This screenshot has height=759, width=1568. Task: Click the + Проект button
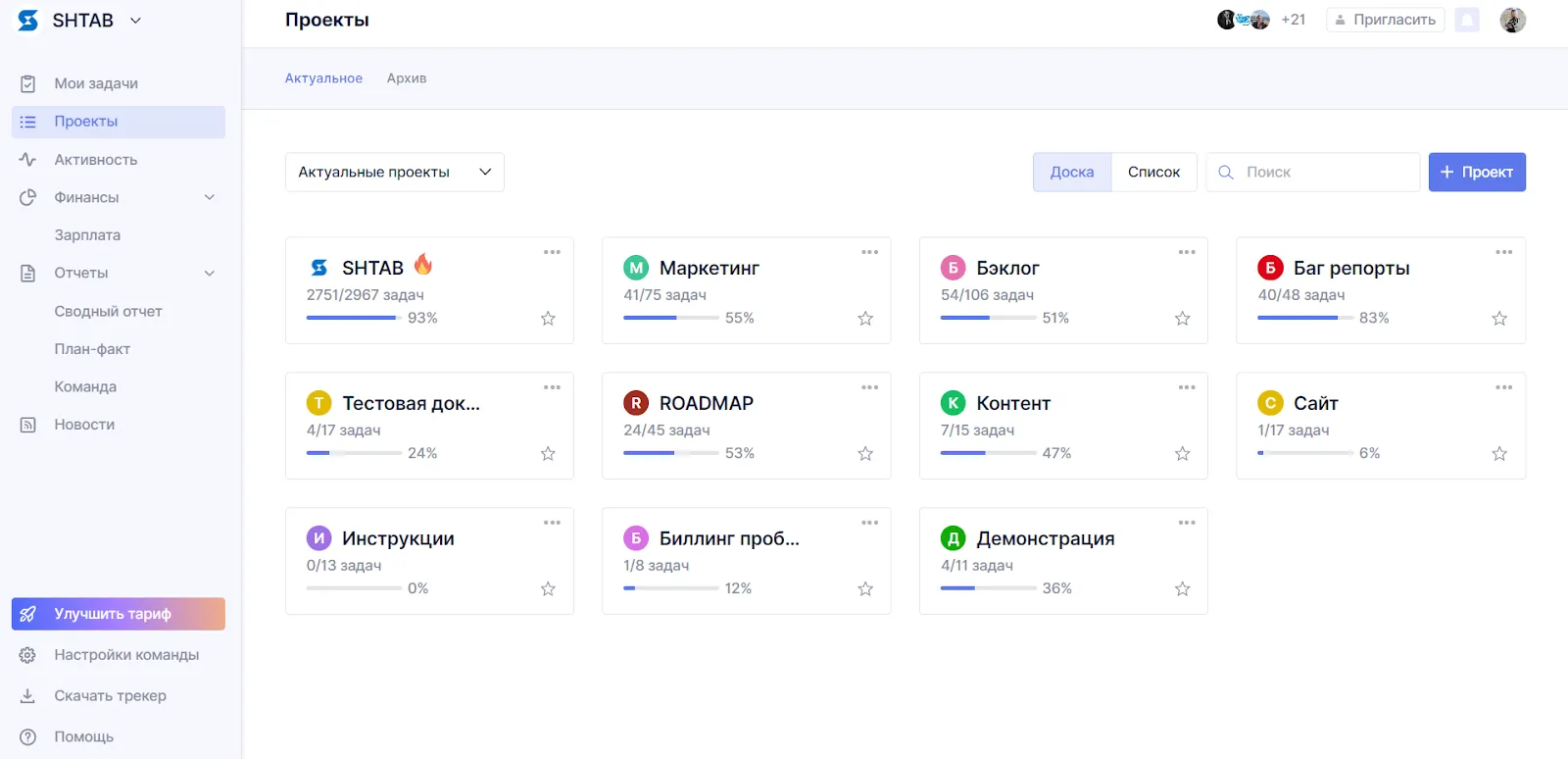[1476, 173]
